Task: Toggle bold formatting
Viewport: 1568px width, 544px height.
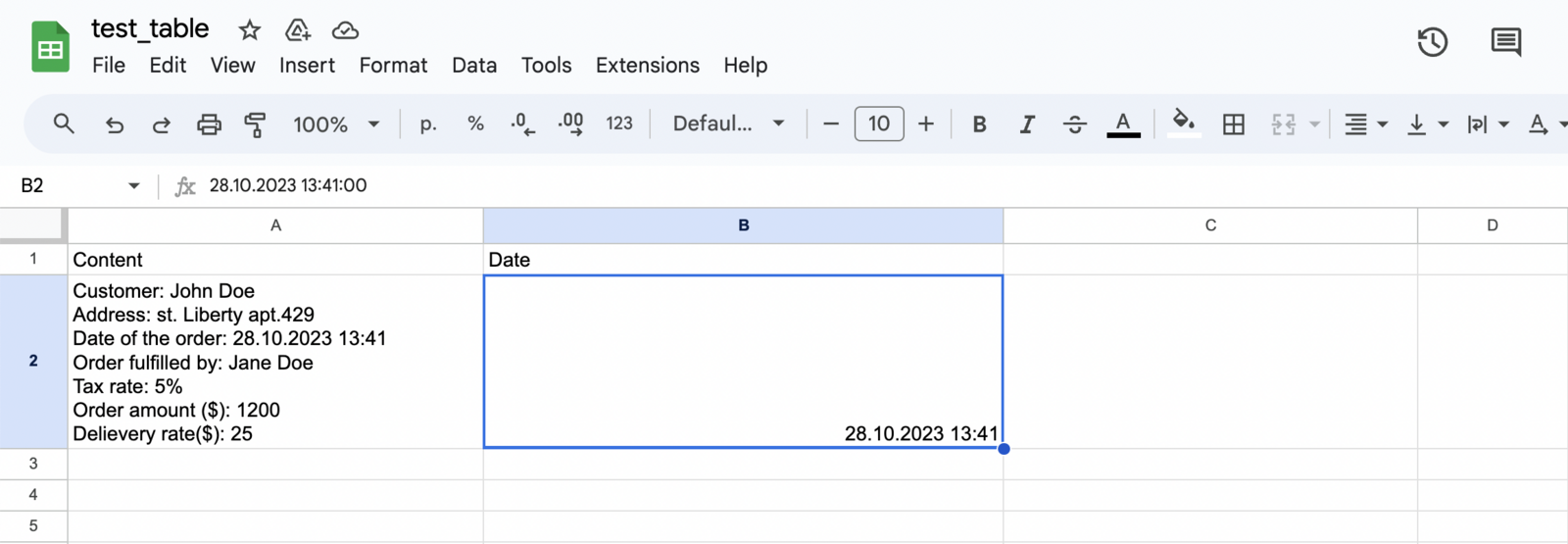Action: click(x=979, y=124)
